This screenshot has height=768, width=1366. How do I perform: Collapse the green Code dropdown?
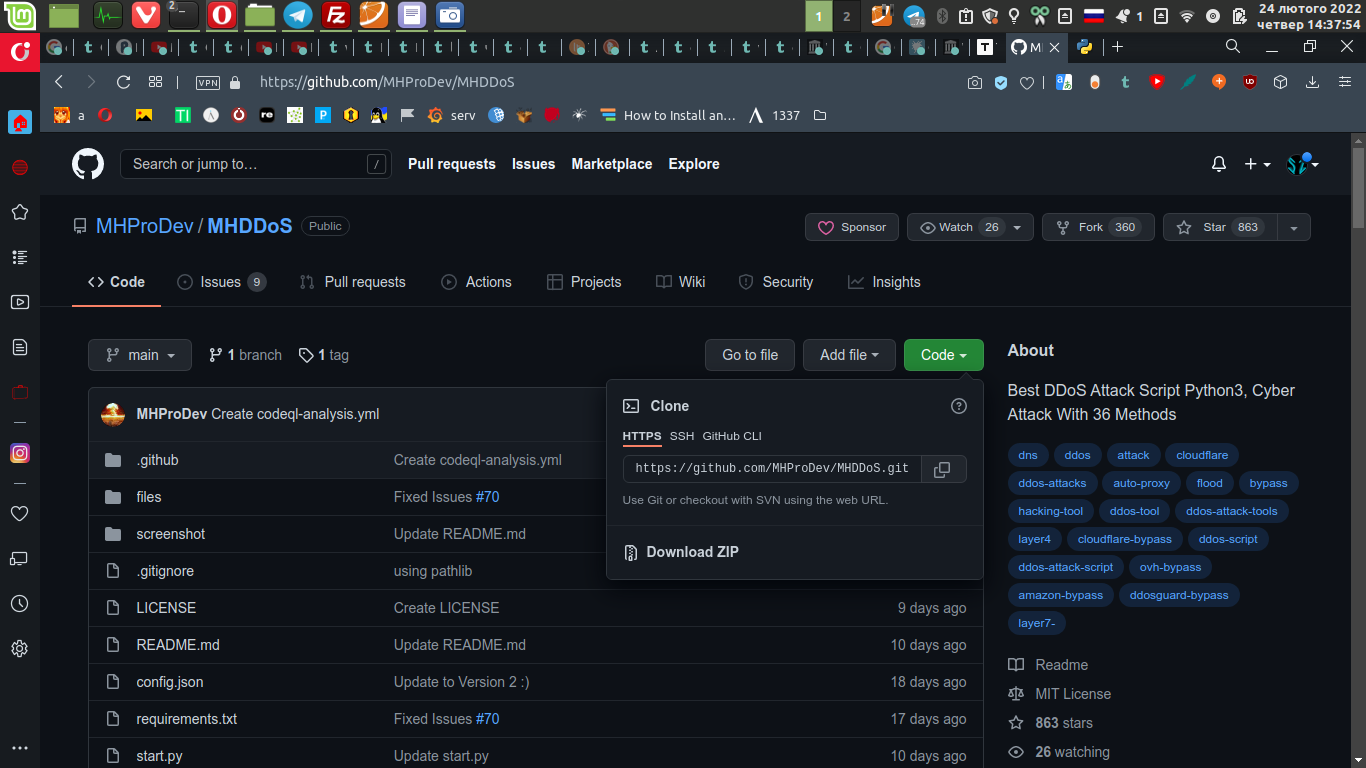(x=943, y=355)
